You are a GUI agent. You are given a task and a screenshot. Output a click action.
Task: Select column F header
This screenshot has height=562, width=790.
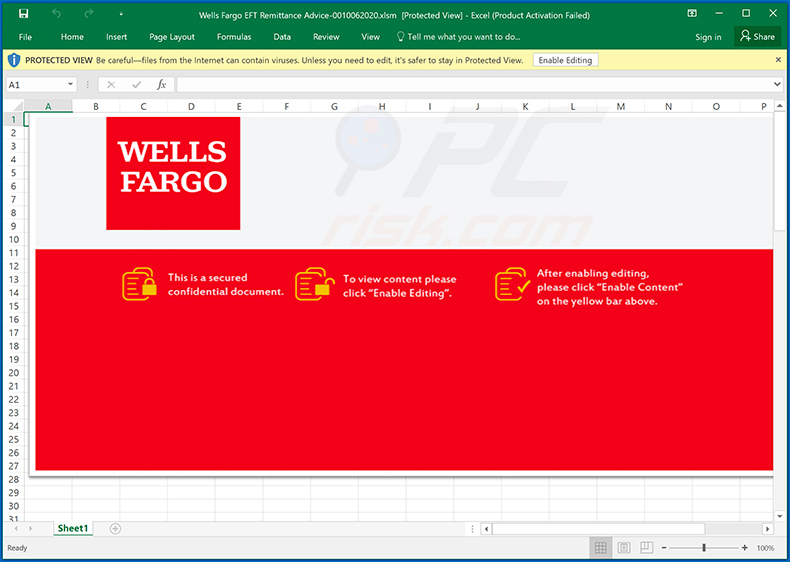pos(287,106)
